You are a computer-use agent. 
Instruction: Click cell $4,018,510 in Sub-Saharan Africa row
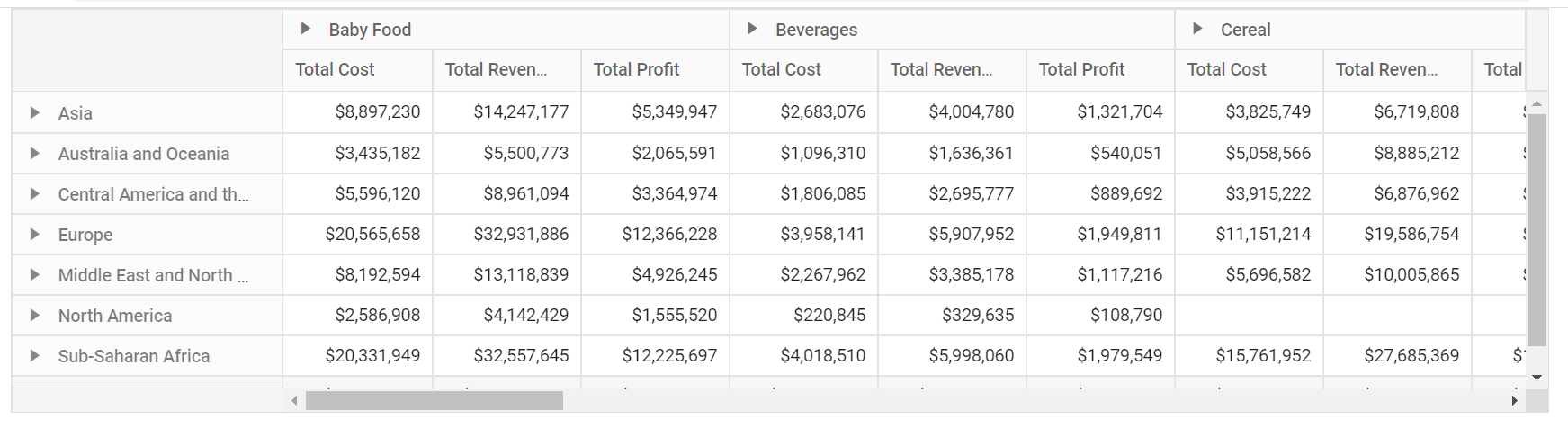(803, 355)
